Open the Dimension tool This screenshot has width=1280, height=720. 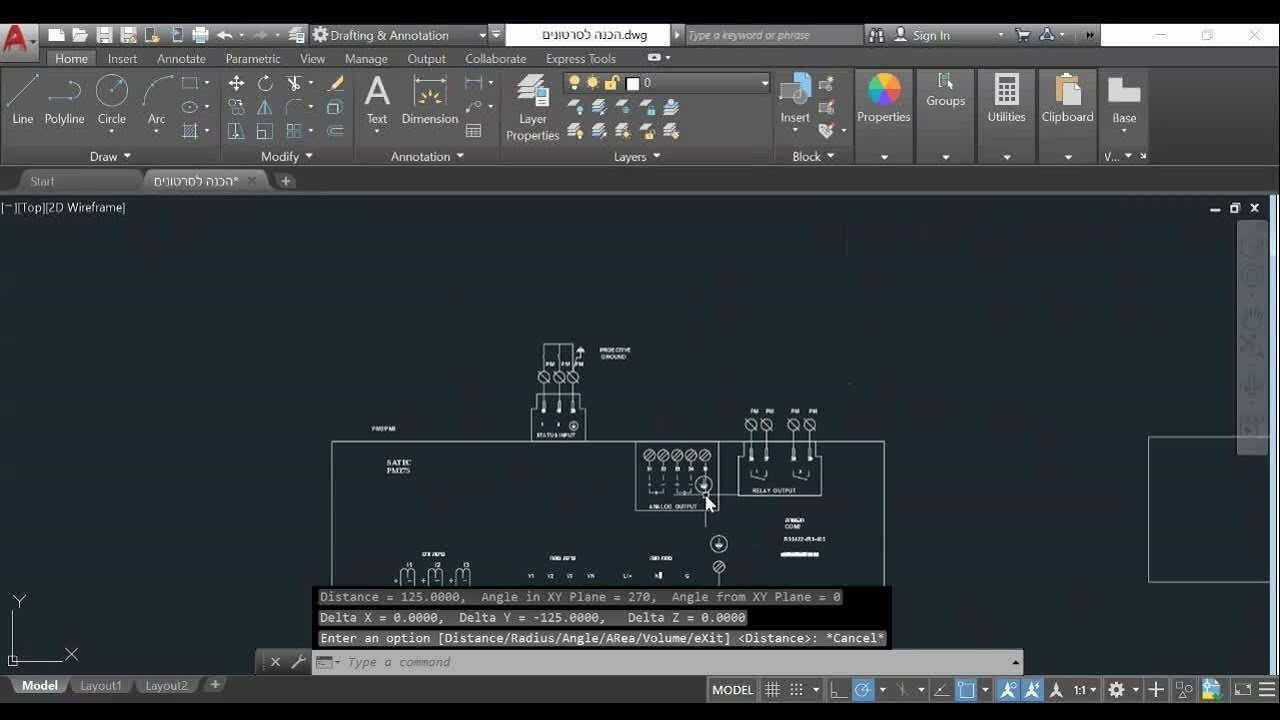pos(430,99)
